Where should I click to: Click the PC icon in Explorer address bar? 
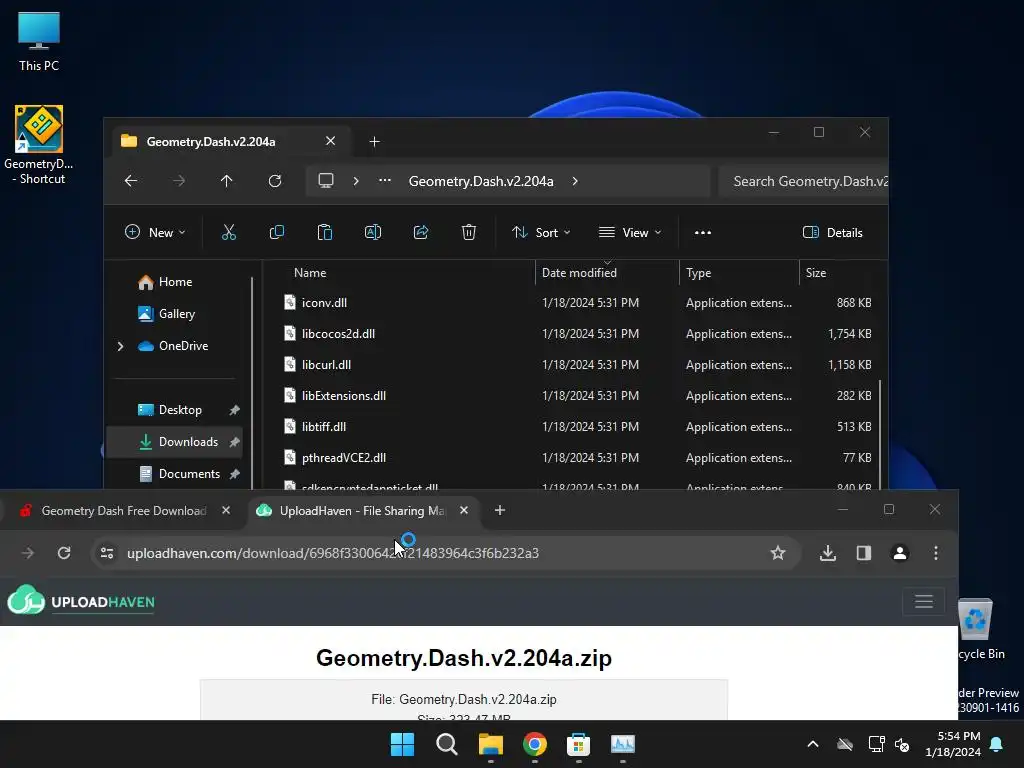pyautogui.click(x=326, y=181)
